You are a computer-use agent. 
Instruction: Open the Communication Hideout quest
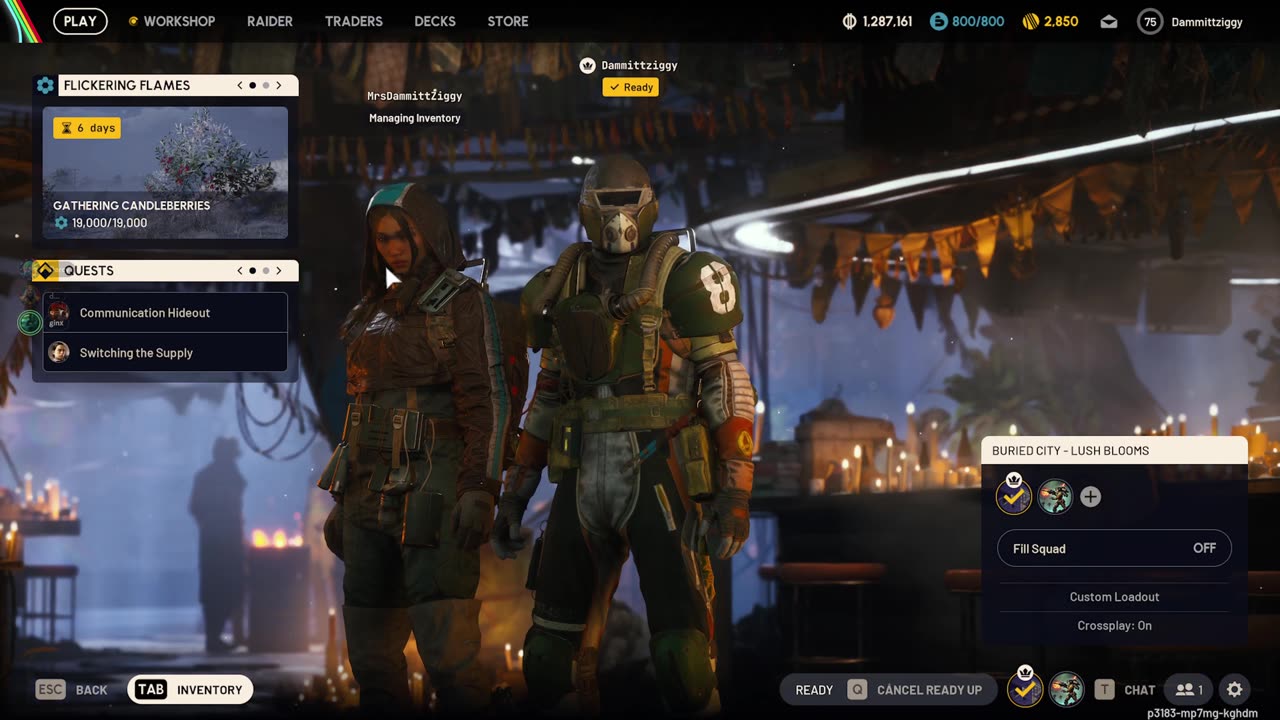165,313
